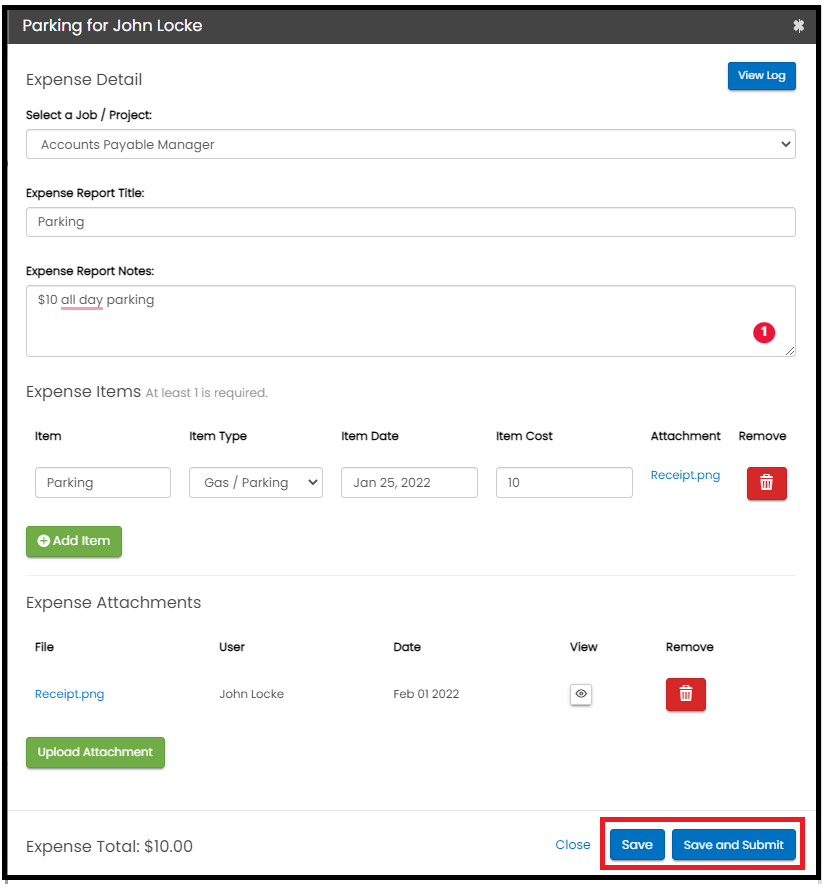
Task: Click the Close link in the footer
Action: coord(572,845)
